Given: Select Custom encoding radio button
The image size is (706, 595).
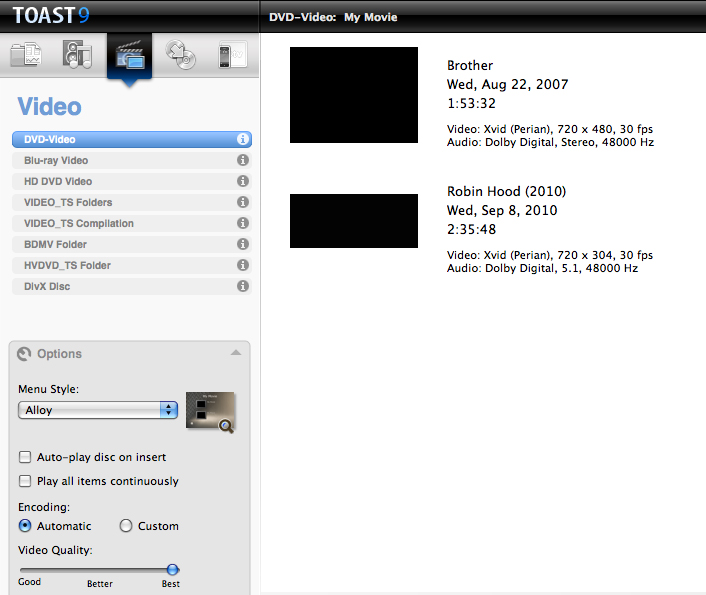Looking at the screenshot, I should 126,526.
